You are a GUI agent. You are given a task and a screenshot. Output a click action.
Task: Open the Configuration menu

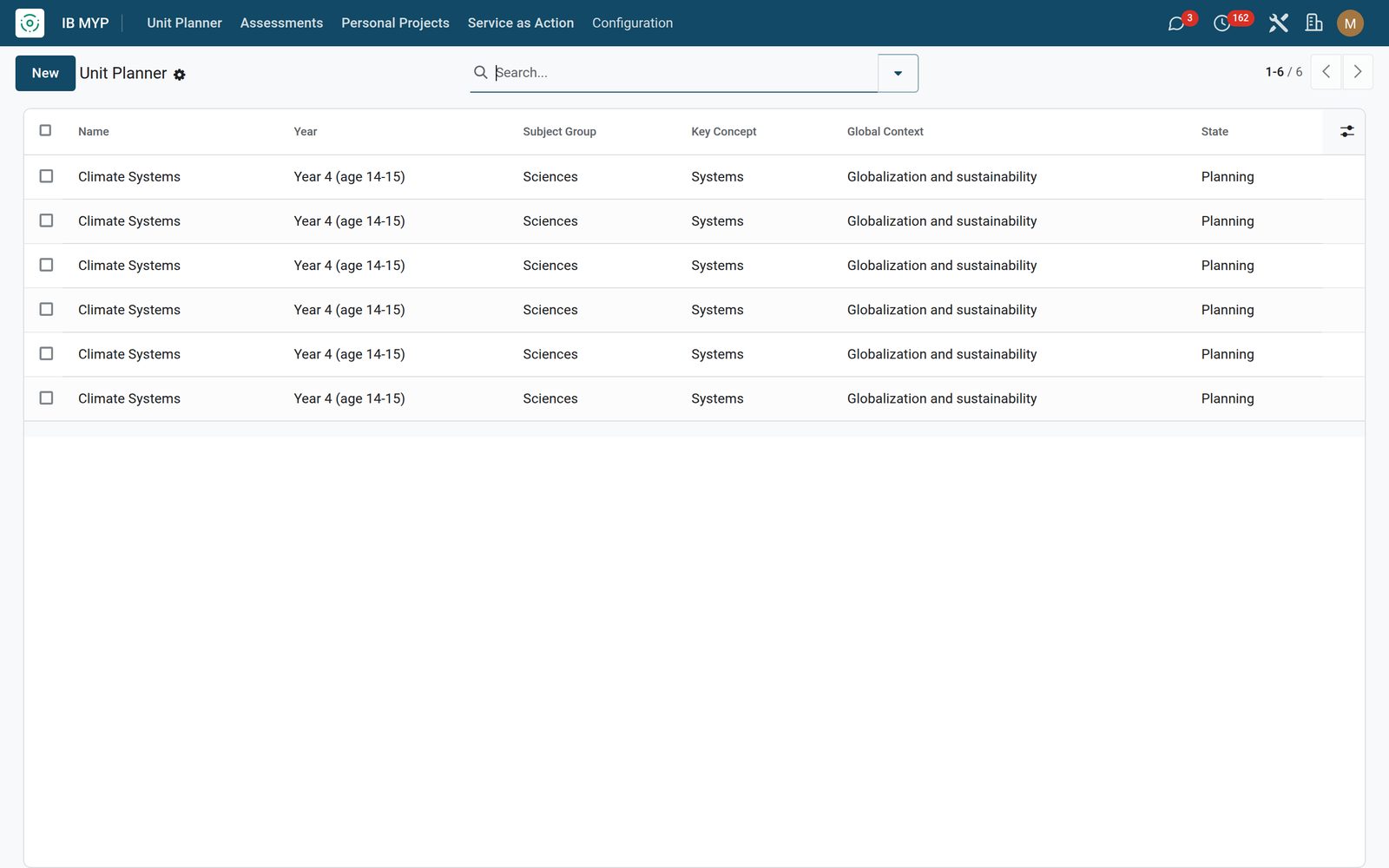pos(632,23)
